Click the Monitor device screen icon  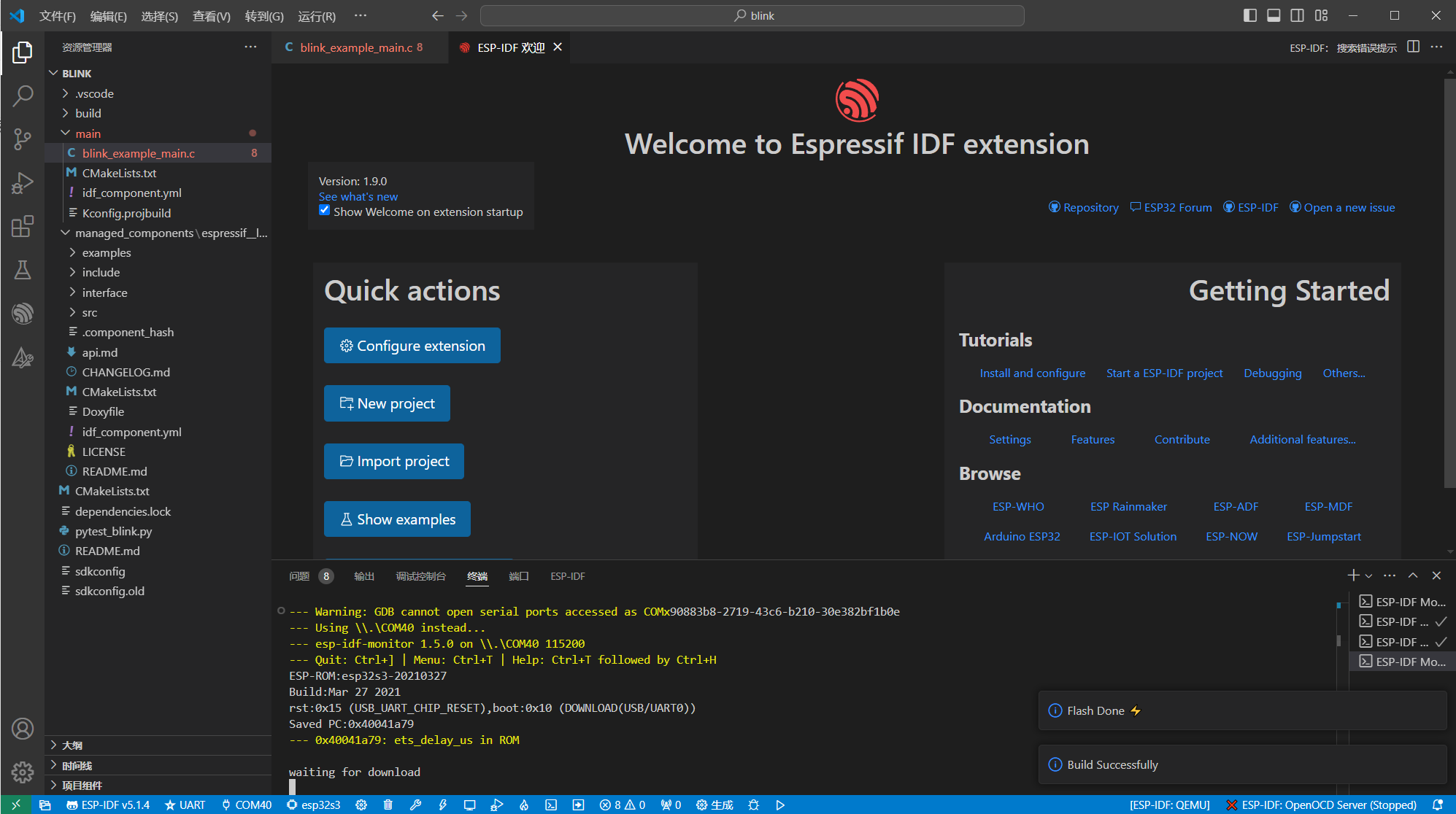click(469, 805)
